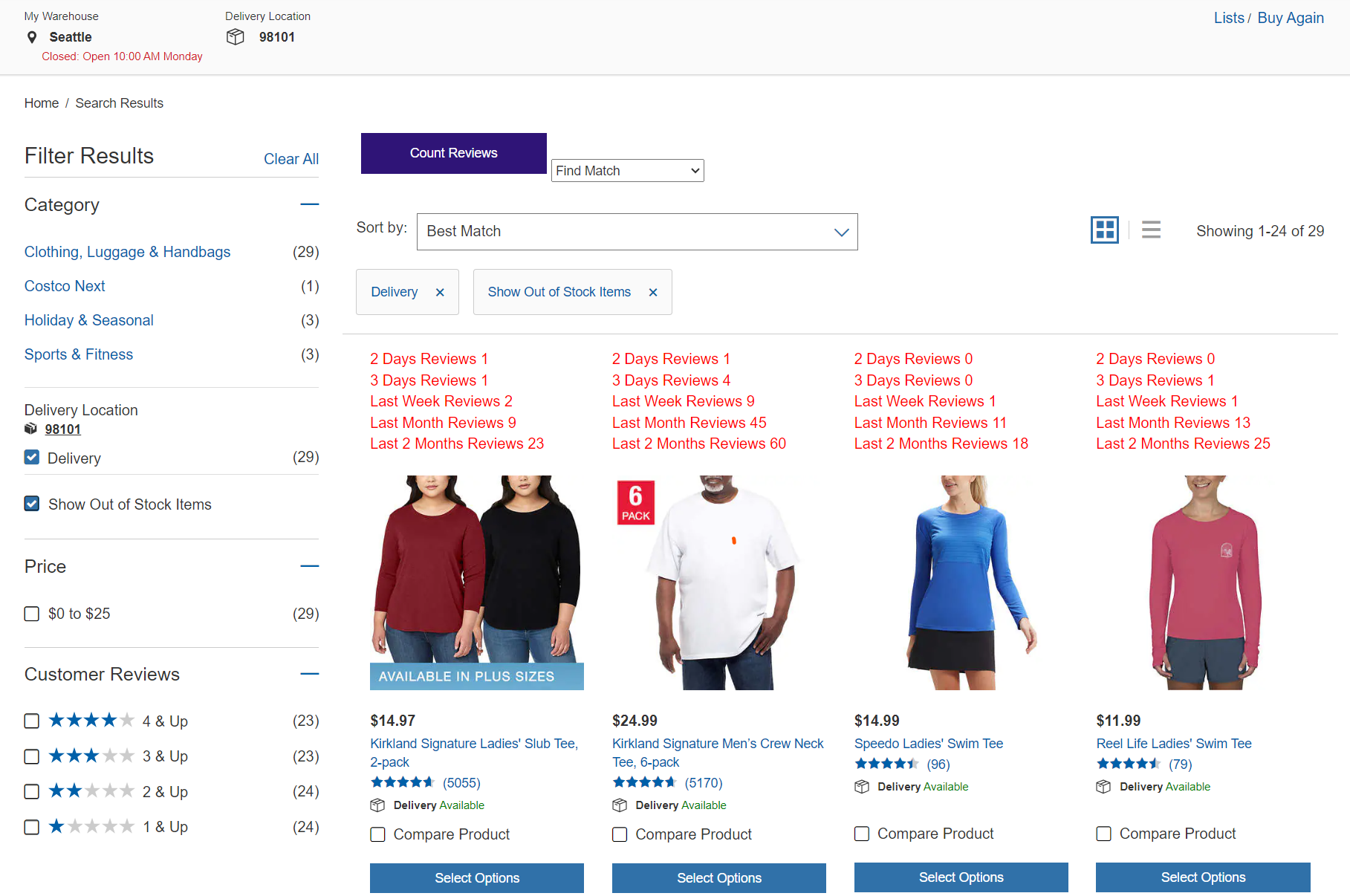Open Kirkland Signature Ladies' Slub Tee link
The height and width of the screenshot is (896, 1350).
tap(474, 753)
